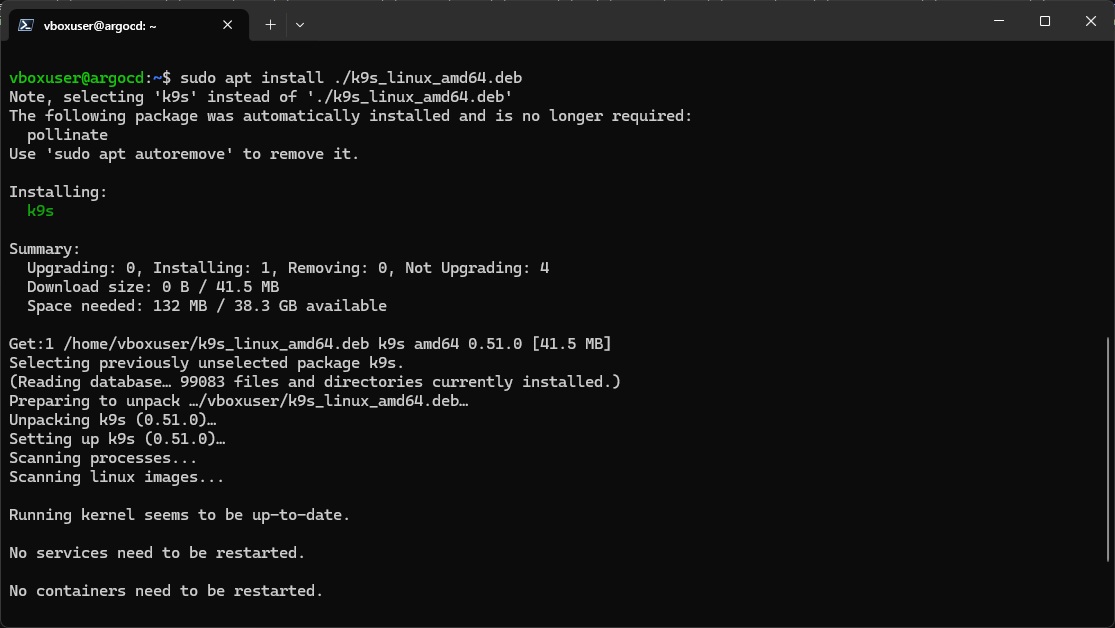
Task: Click the 'pollinate' package line
Action: 68,134
